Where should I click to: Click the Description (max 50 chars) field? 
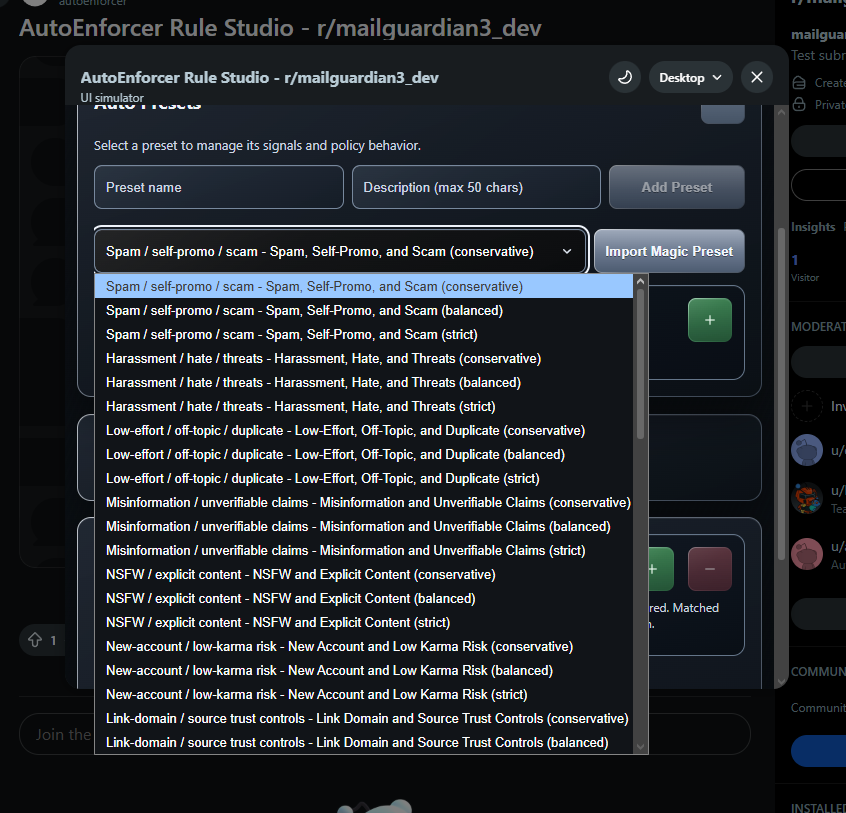tap(476, 187)
